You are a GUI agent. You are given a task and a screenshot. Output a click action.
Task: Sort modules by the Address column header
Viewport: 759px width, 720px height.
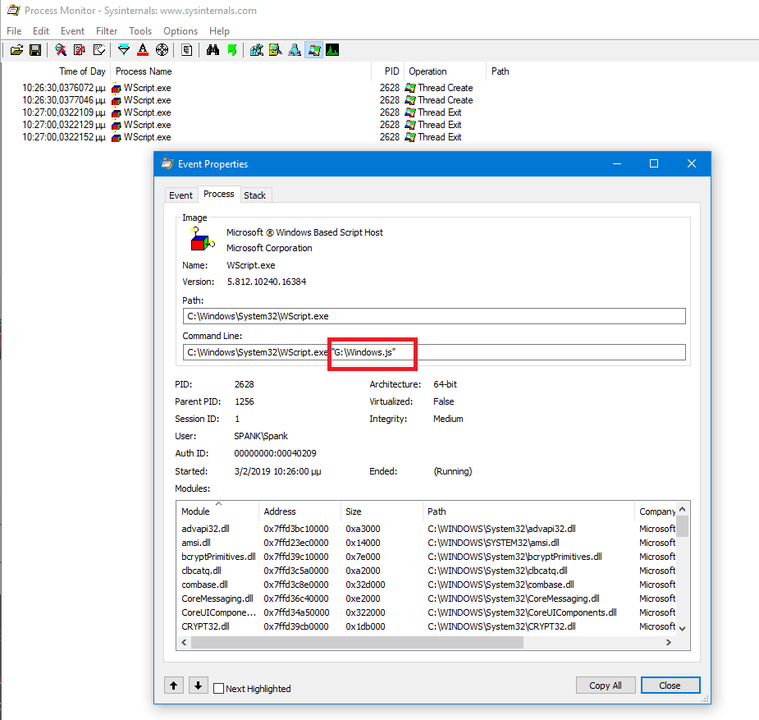click(300, 511)
